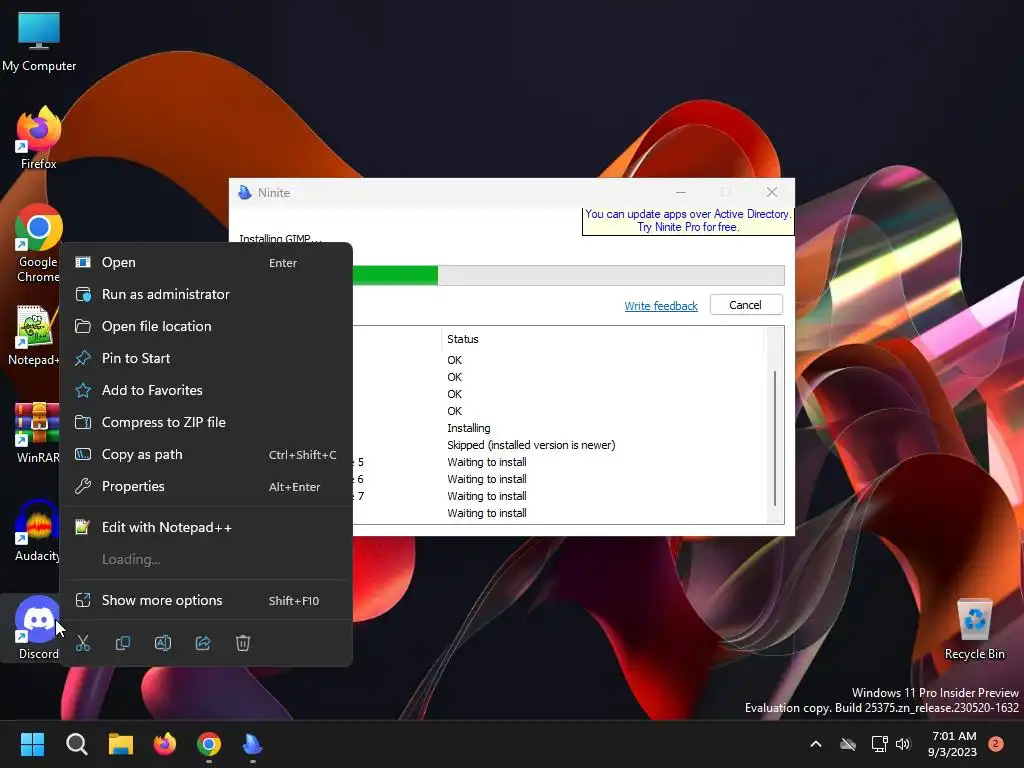The image size is (1024, 768).
Task: Click the Ninite icon in title bar
Action: pyautogui.click(x=245, y=193)
